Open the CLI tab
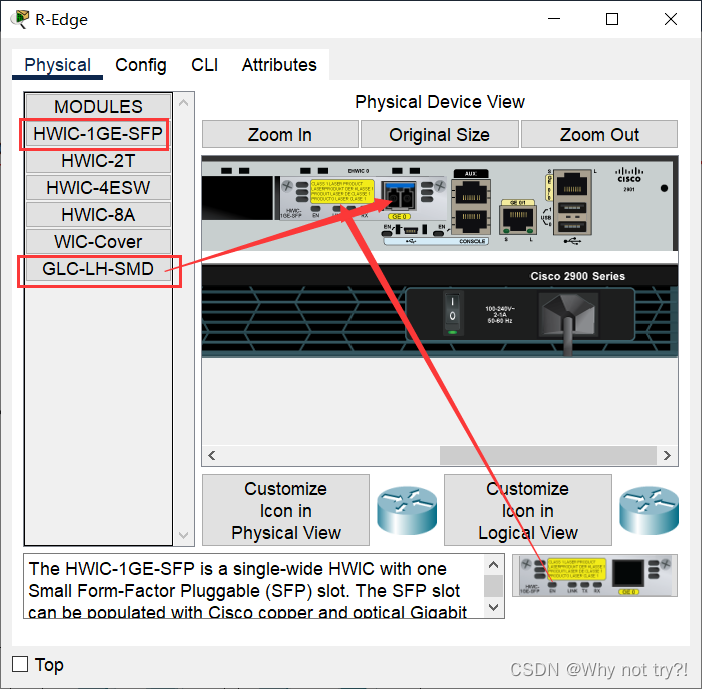The width and height of the screenshot is (702, 689). click(x=205, y=65)
